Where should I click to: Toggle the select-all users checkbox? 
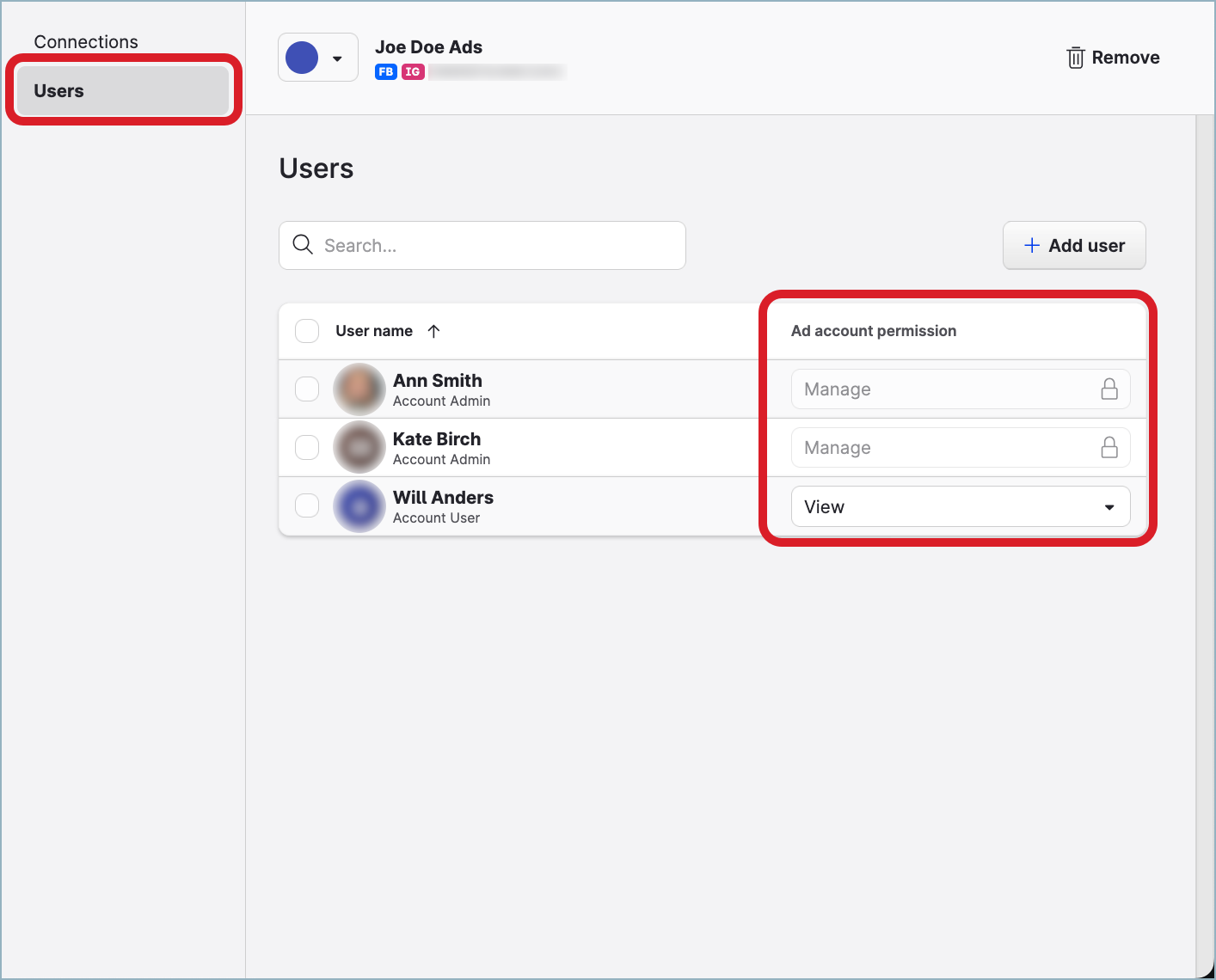pos(307,331)
